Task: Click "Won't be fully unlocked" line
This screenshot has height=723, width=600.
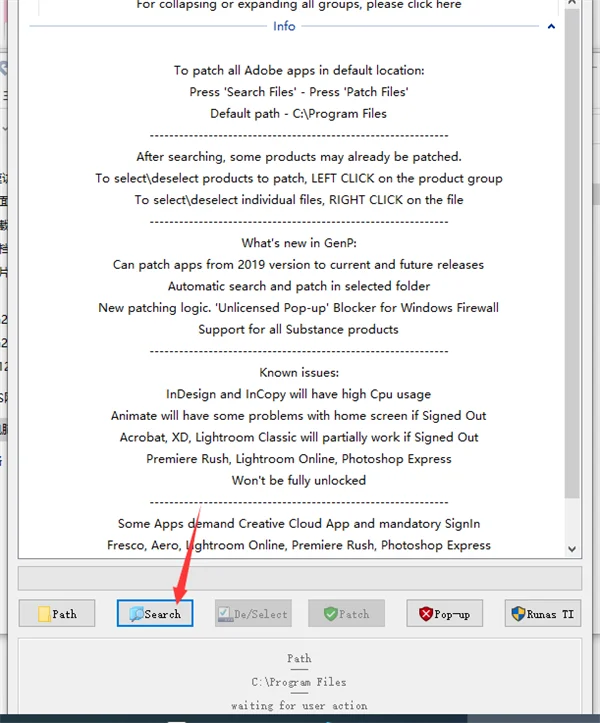Action: 299,481
